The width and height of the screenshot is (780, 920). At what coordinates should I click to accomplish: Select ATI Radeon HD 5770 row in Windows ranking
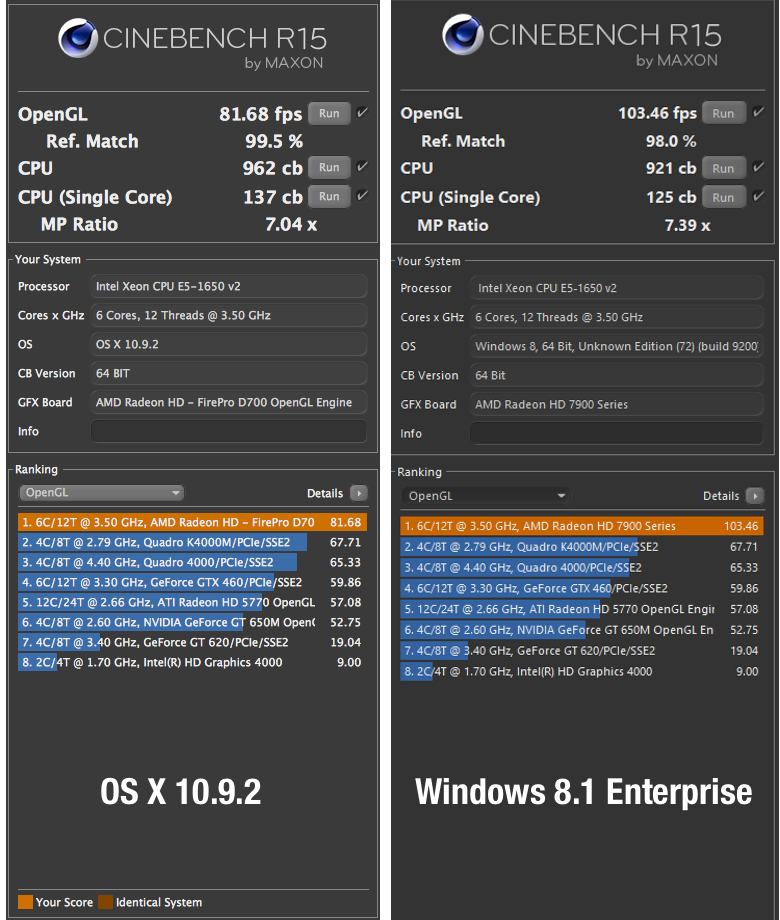tap(582, 609)
